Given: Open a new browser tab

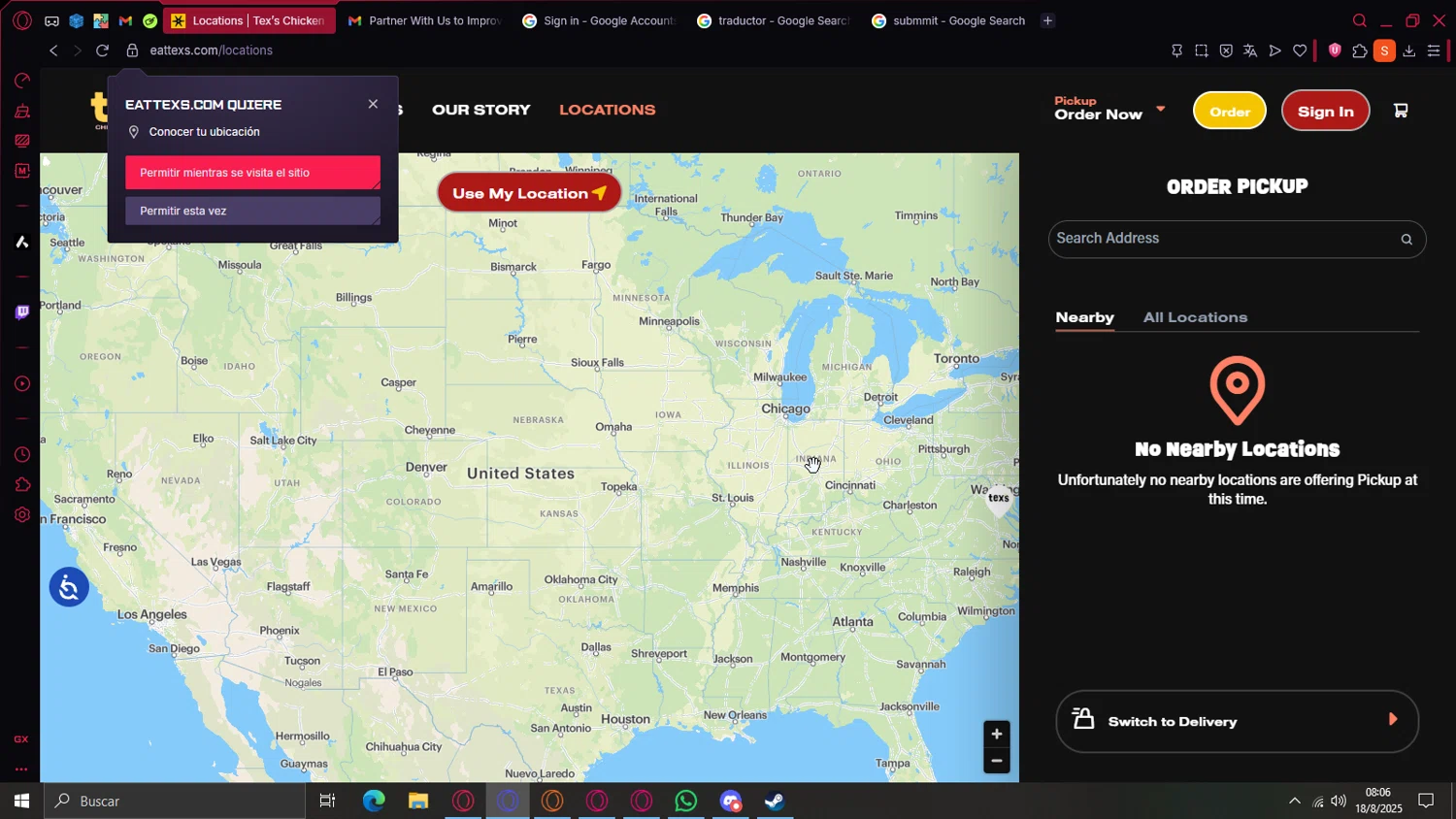Looking at the screenshot, I should coord(1047,20).
